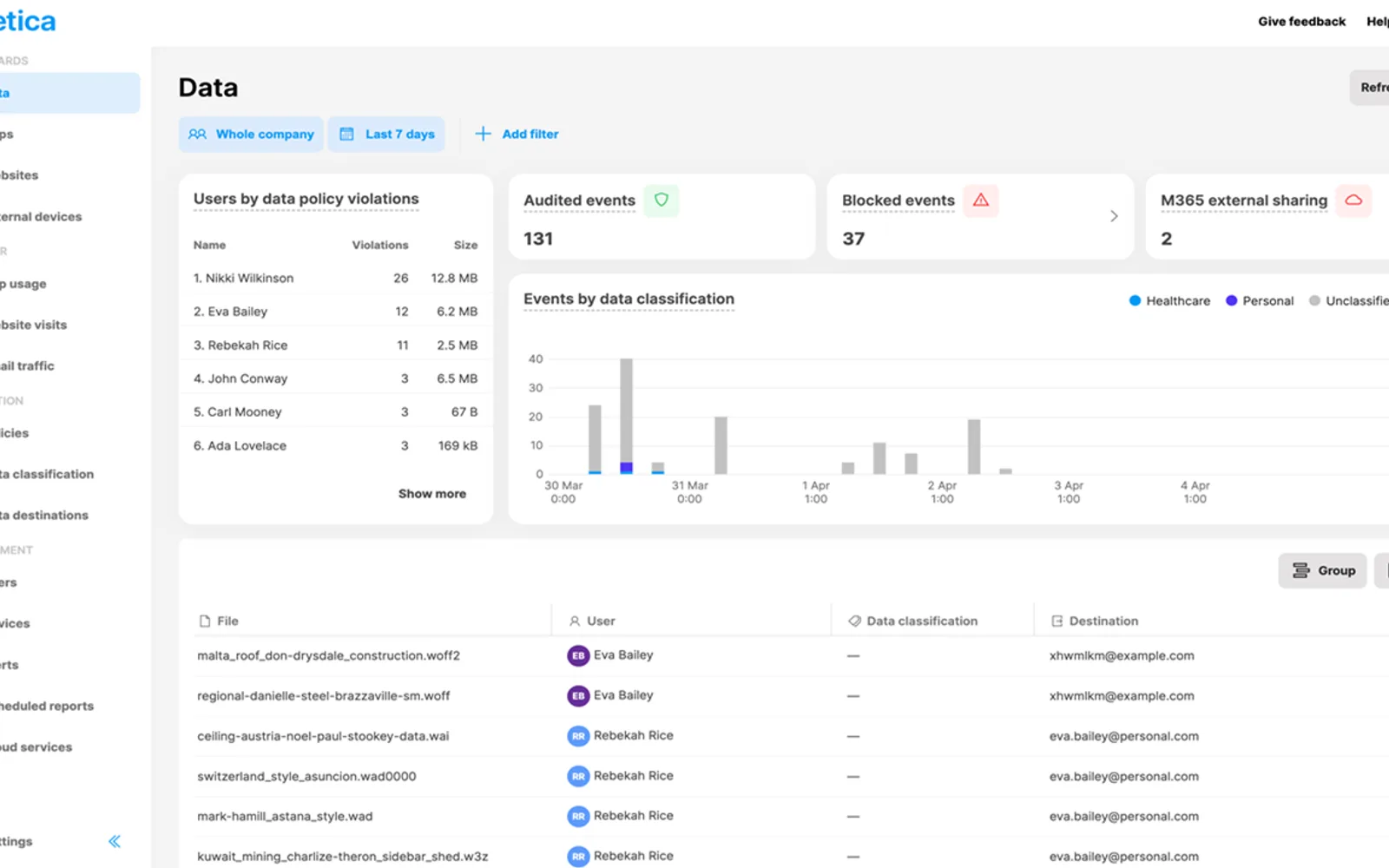Click Add filter button
Screen dimensions: 1389x868
point(517,135)
